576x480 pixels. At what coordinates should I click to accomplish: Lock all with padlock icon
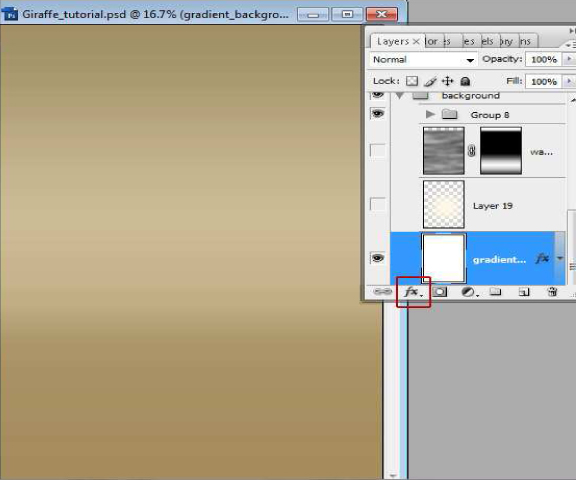click(465, 81)
